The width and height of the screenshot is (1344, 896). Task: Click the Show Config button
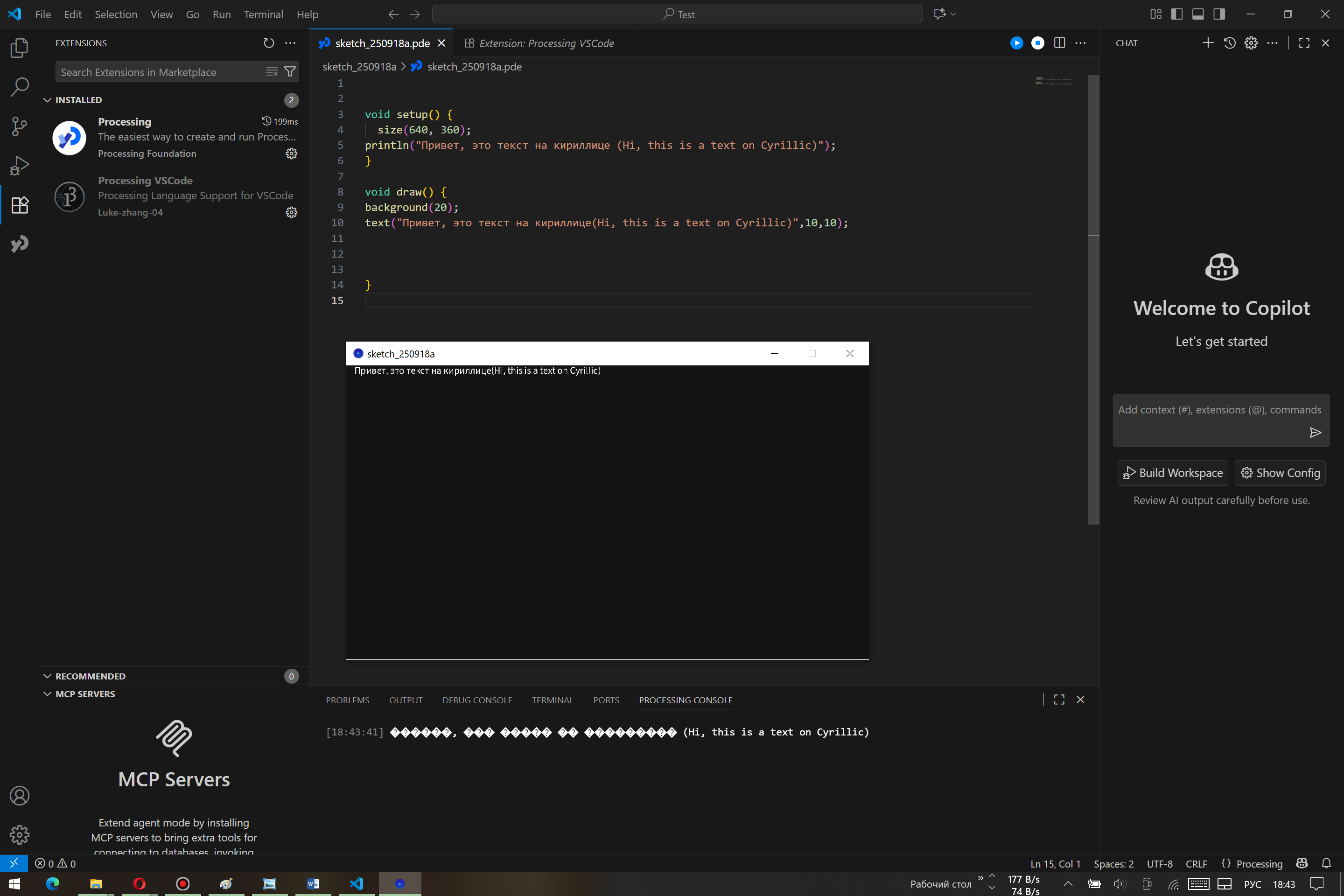coord(1280,473)
